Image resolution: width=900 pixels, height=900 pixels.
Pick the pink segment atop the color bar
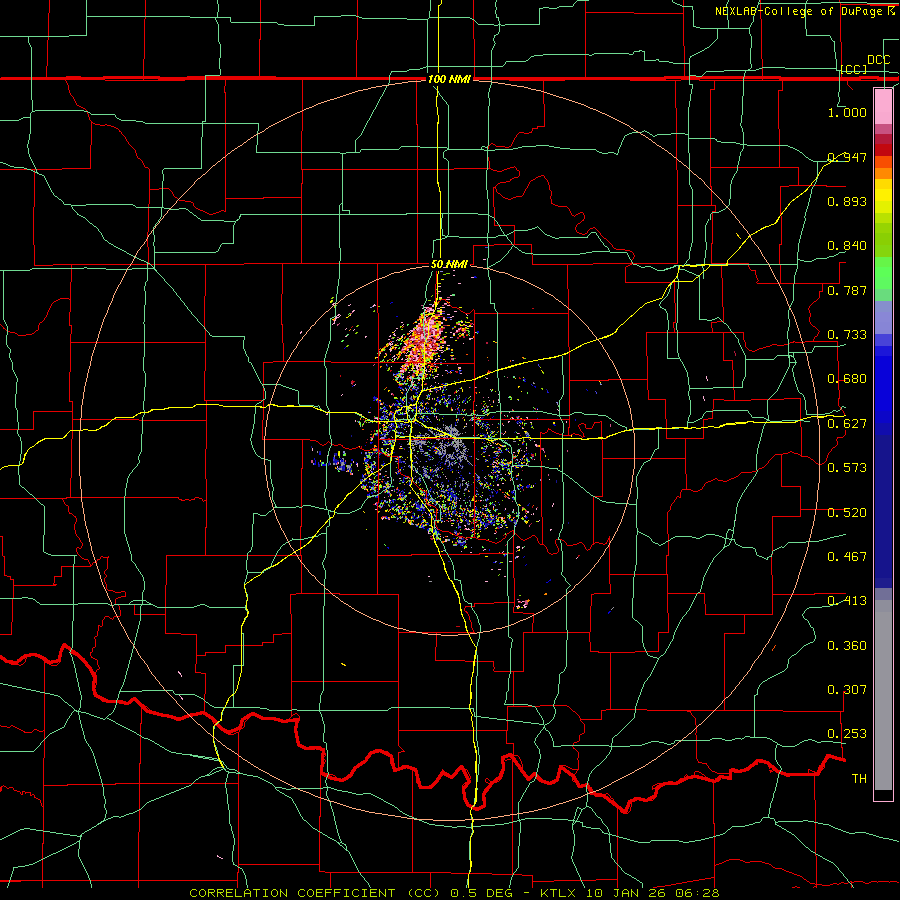coord(883,106)
